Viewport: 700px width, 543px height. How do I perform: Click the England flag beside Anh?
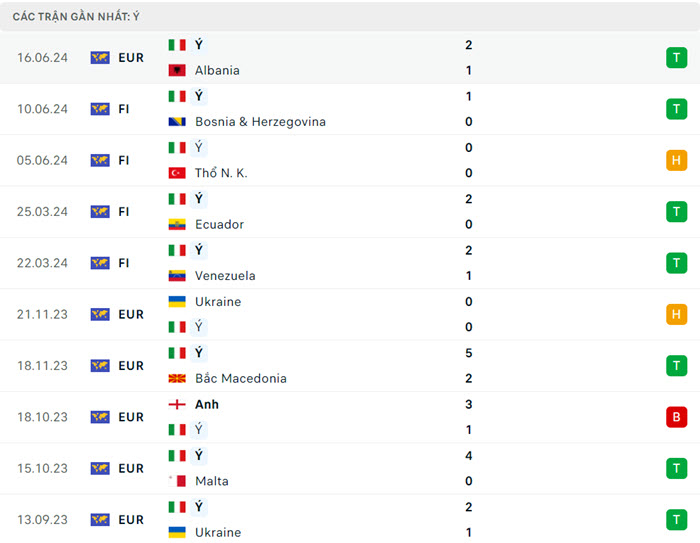click(177, 404)
